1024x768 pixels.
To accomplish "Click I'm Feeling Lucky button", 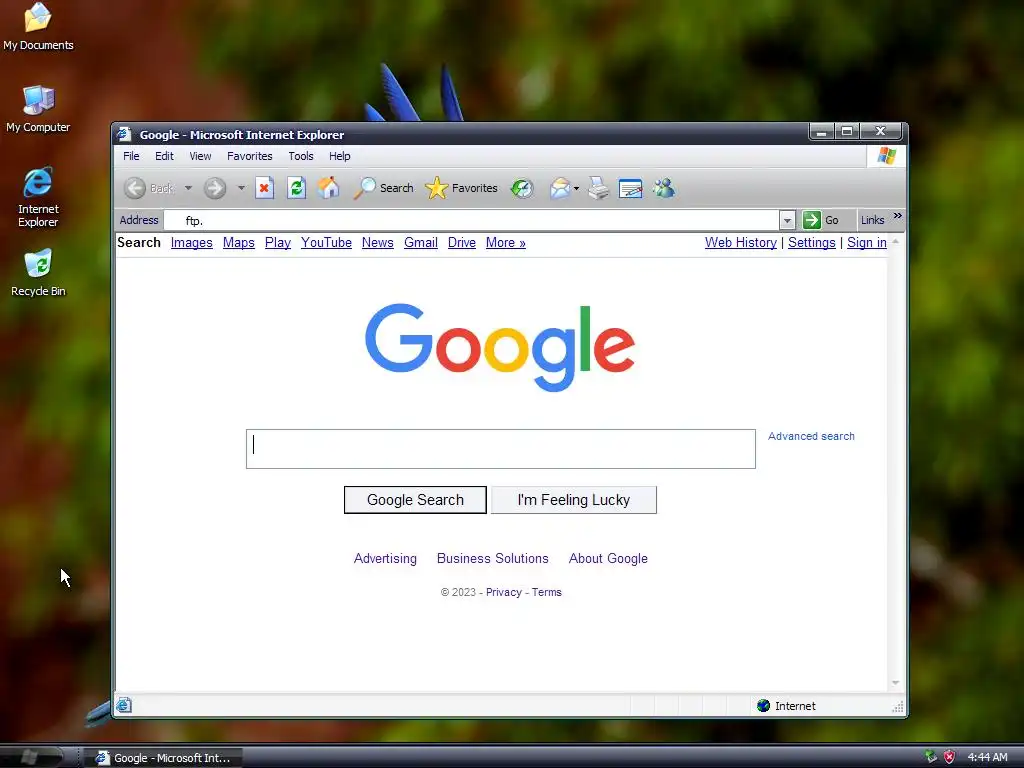I will (573, 500).
